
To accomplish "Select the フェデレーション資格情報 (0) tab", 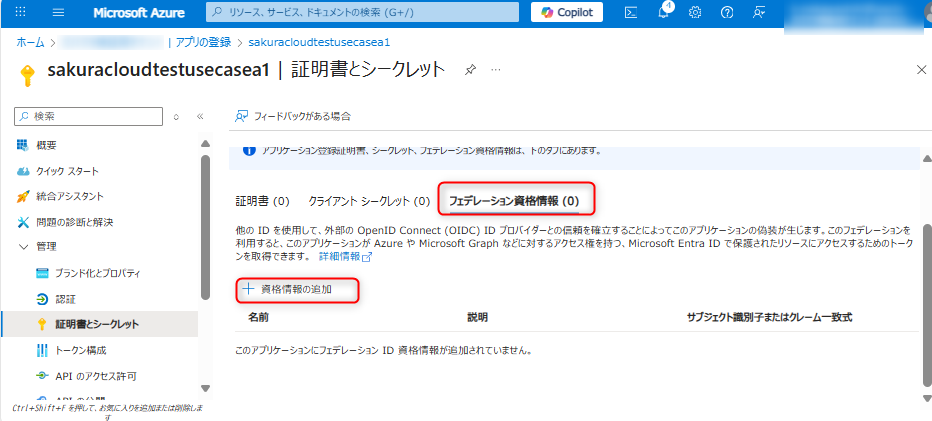I will click(514, 201).
